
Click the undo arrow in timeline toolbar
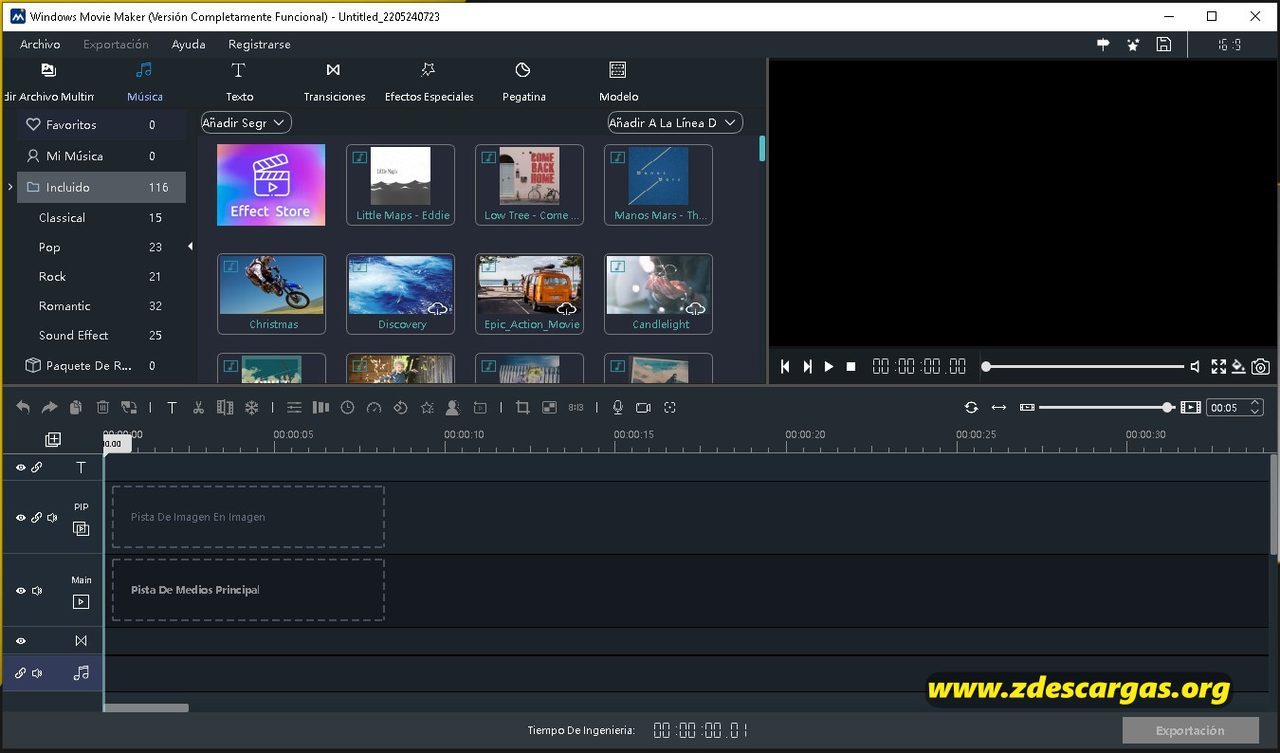click(23, 407)
